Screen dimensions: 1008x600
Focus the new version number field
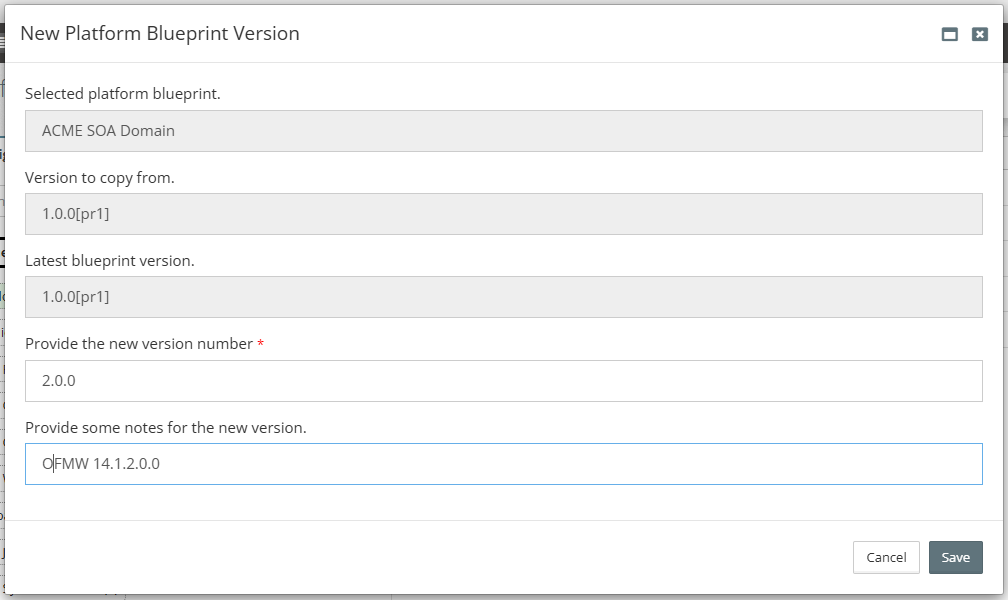tap(503, 381)
